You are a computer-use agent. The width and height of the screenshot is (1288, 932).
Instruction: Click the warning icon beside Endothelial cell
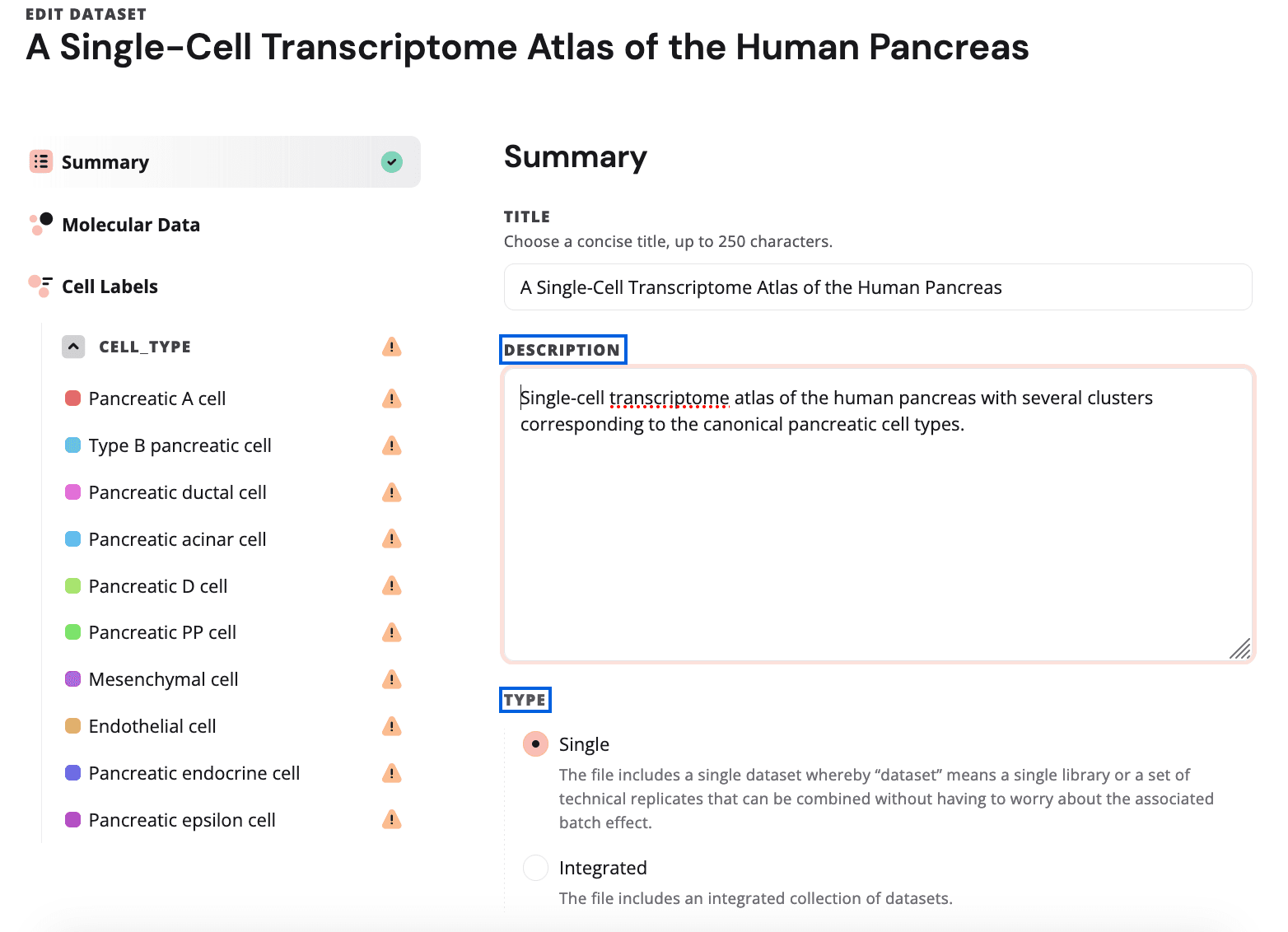tap(392, 726)
